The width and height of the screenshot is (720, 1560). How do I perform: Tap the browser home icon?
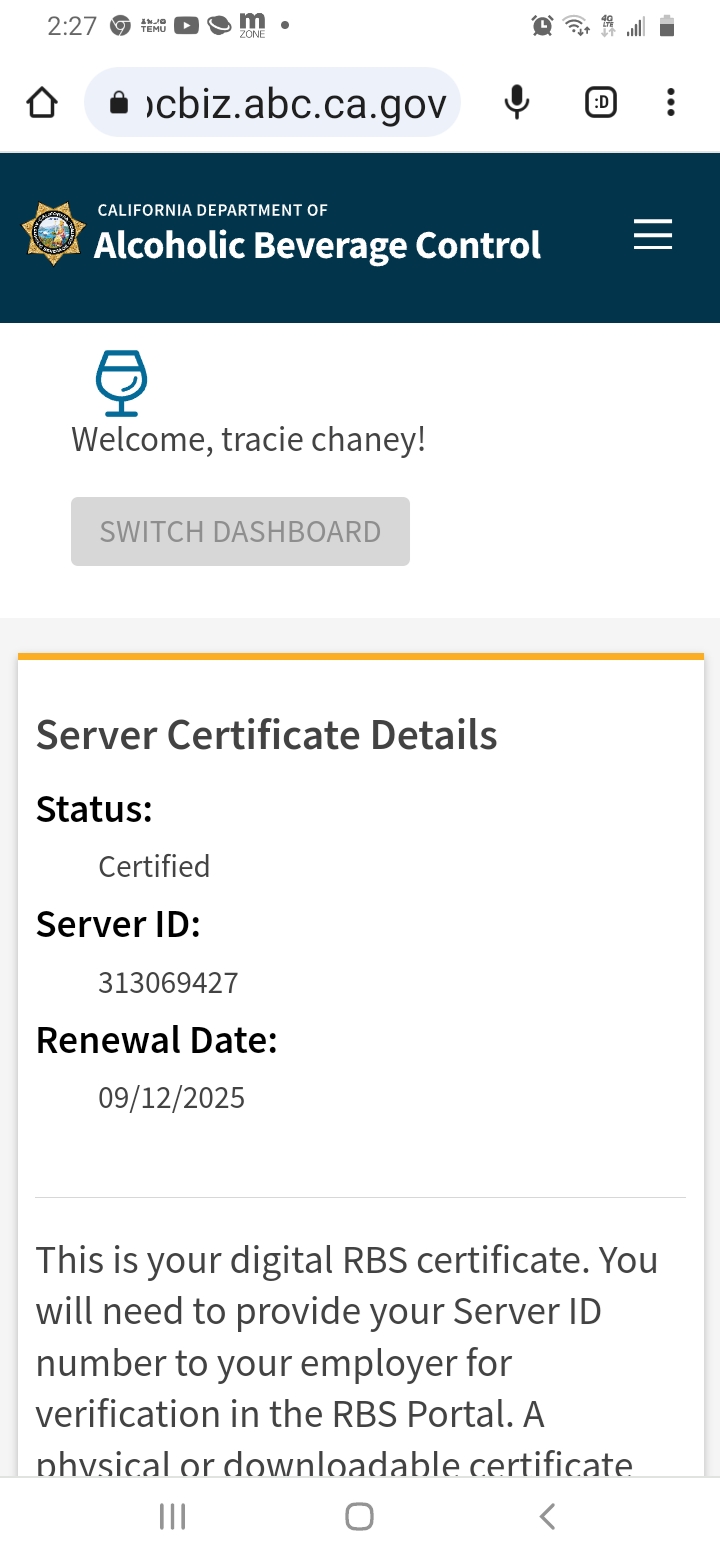[42, 102]
